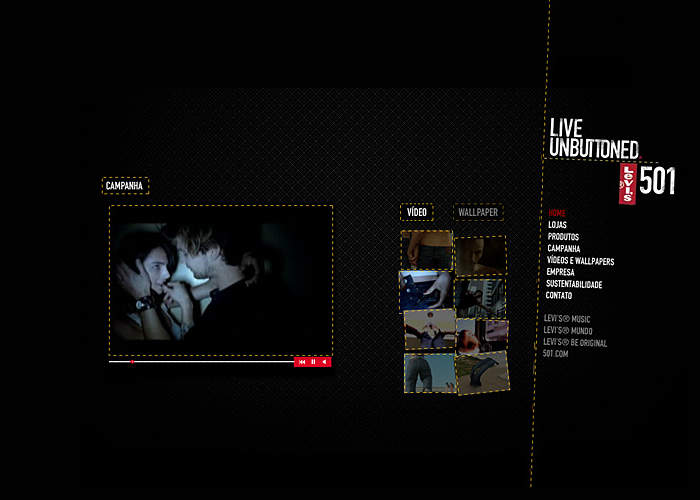The height and width of the screenshot is (500, 700).
Task: Open the PRODUTOS section
Action: [563, 237]
